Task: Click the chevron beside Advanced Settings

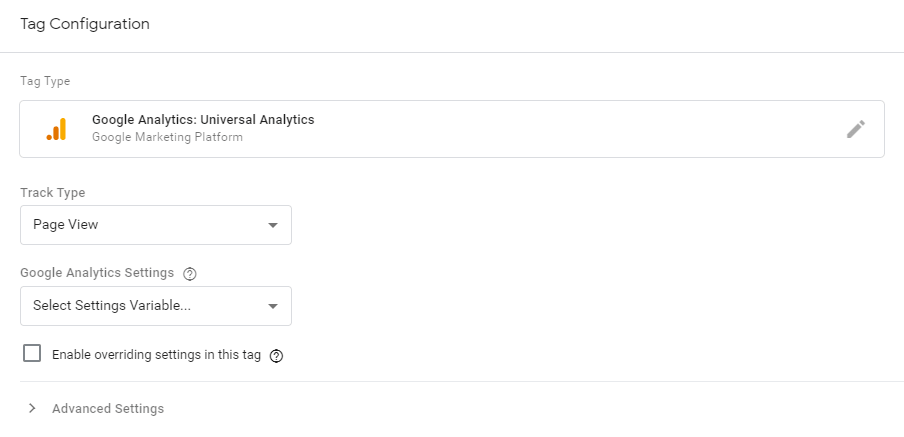Action: (x=32, y=408)
